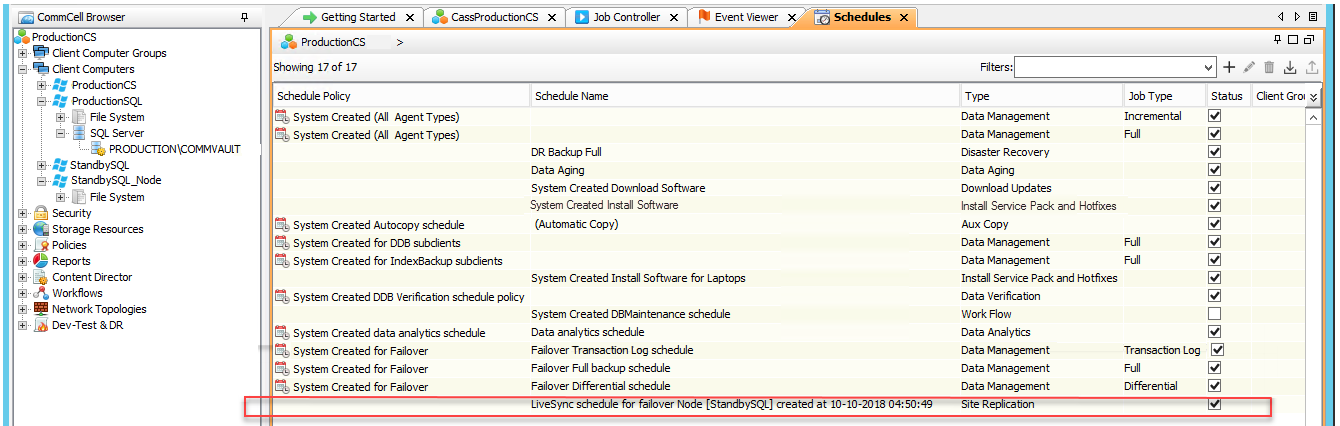Viewport: 1340px width, 426px height.
Task: Collapse the ProductionSQL tree node
Action: click(x=42, y=101)
